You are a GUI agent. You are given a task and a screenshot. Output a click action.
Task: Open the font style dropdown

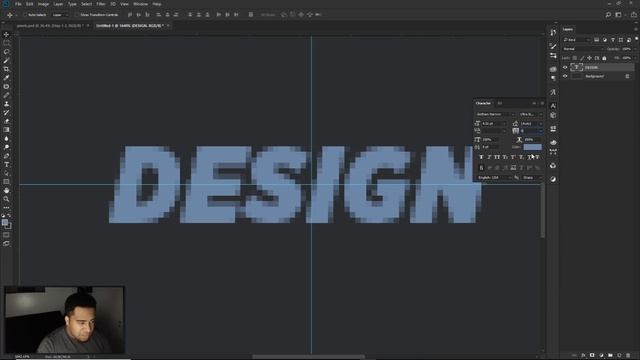531,114
